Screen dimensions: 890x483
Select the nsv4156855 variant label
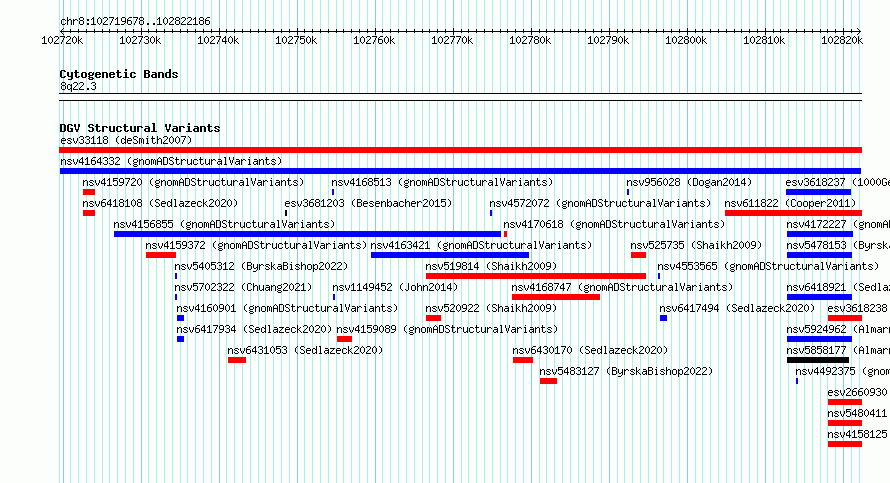point(224,224)
